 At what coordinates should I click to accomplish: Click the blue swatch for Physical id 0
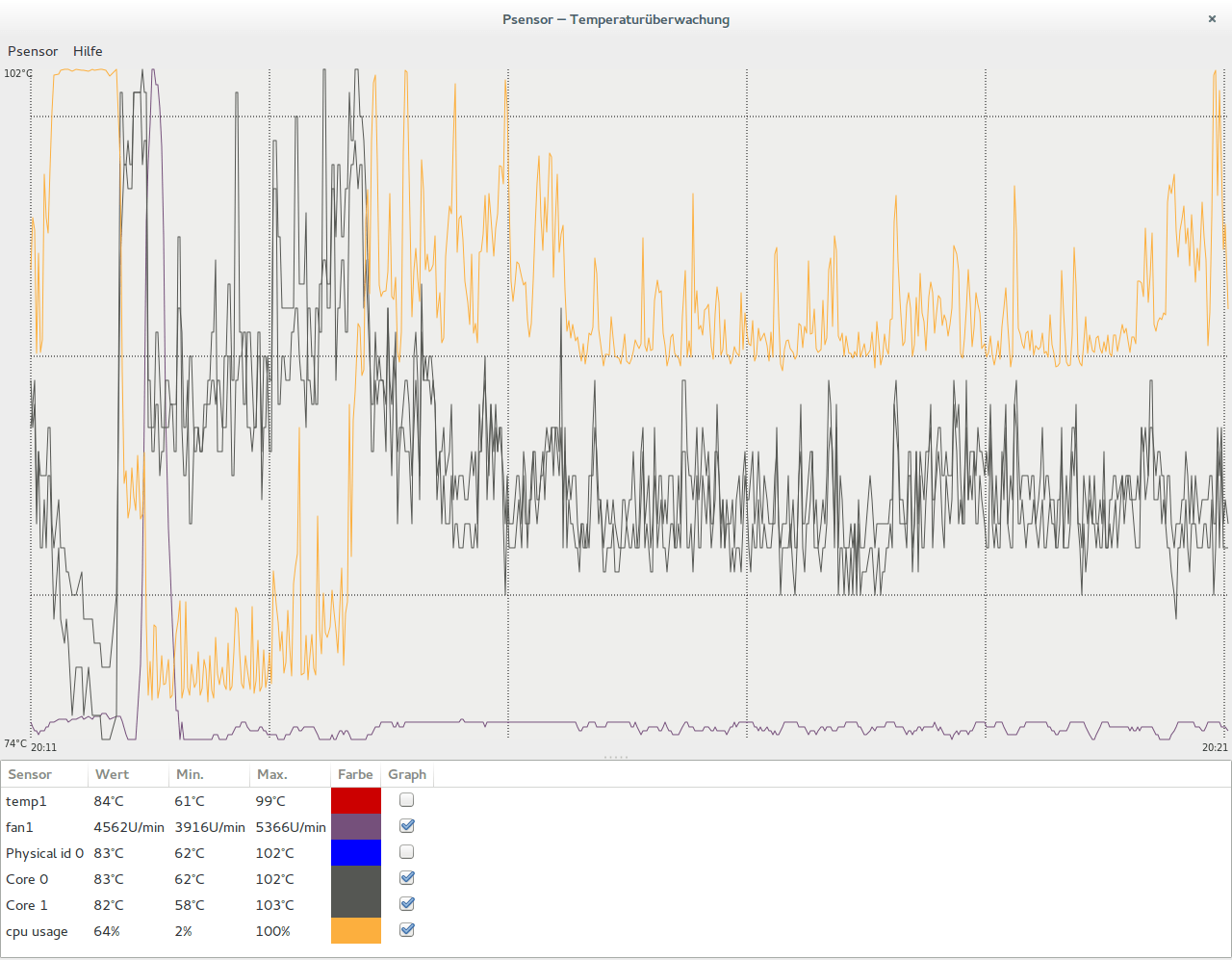356,852
